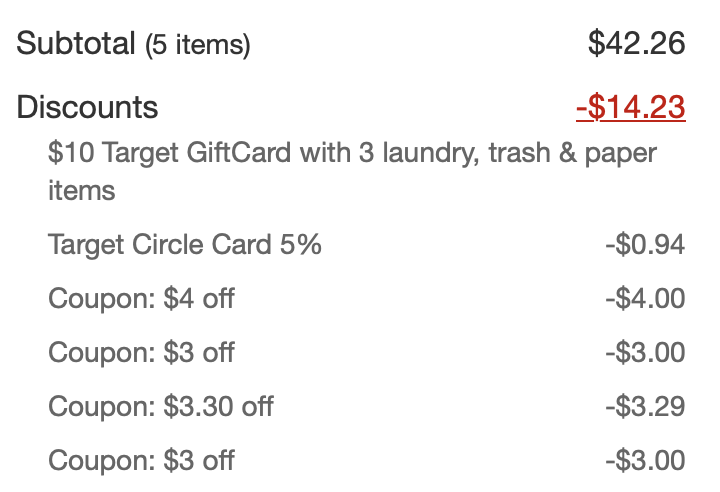This screenshot has height=492, width=720.
Task: Select the "Coupon: $3.30 off" line
Action: pos(160,406)
